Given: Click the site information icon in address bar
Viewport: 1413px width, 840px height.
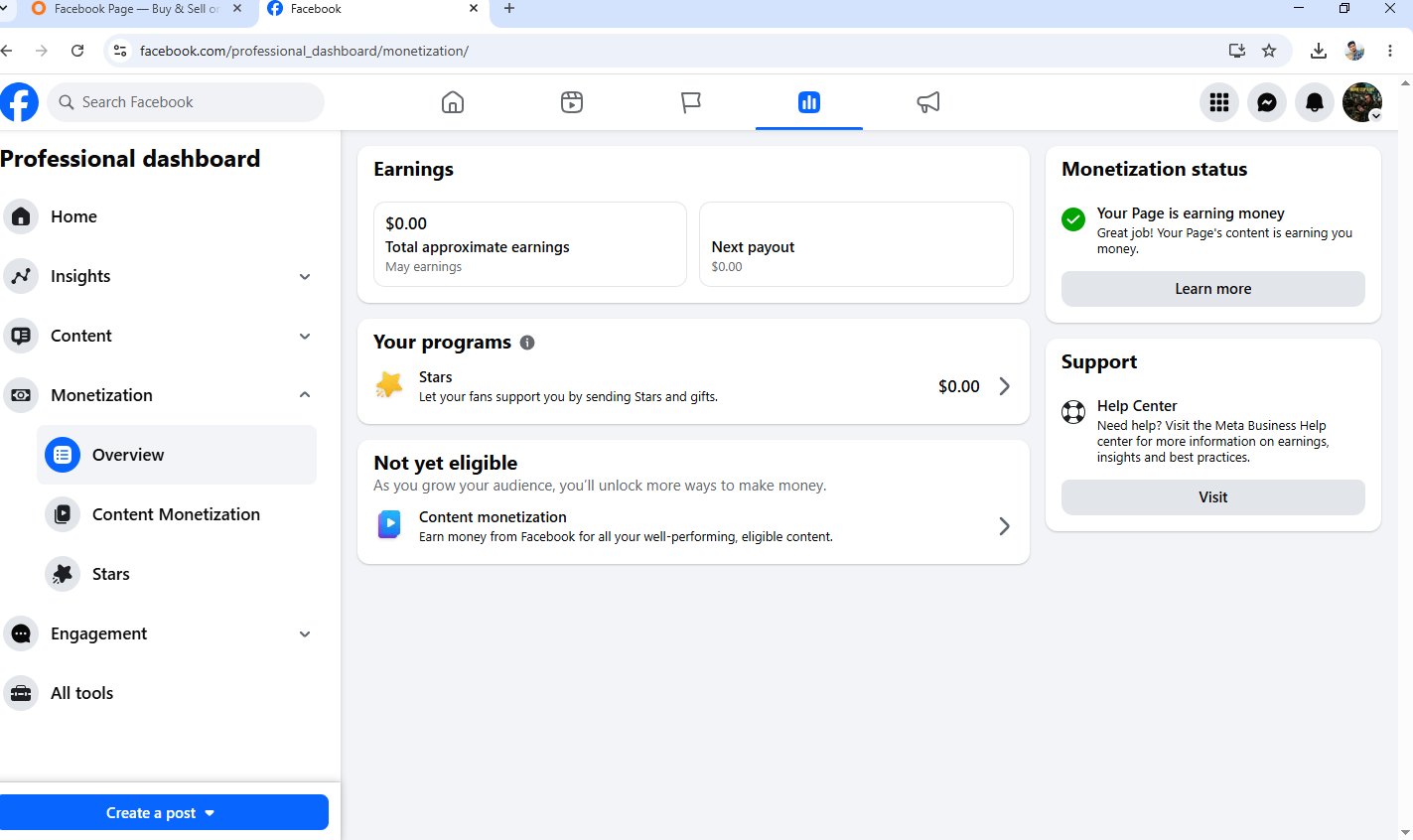Looking at the screenshot, I should coord(120,51).
